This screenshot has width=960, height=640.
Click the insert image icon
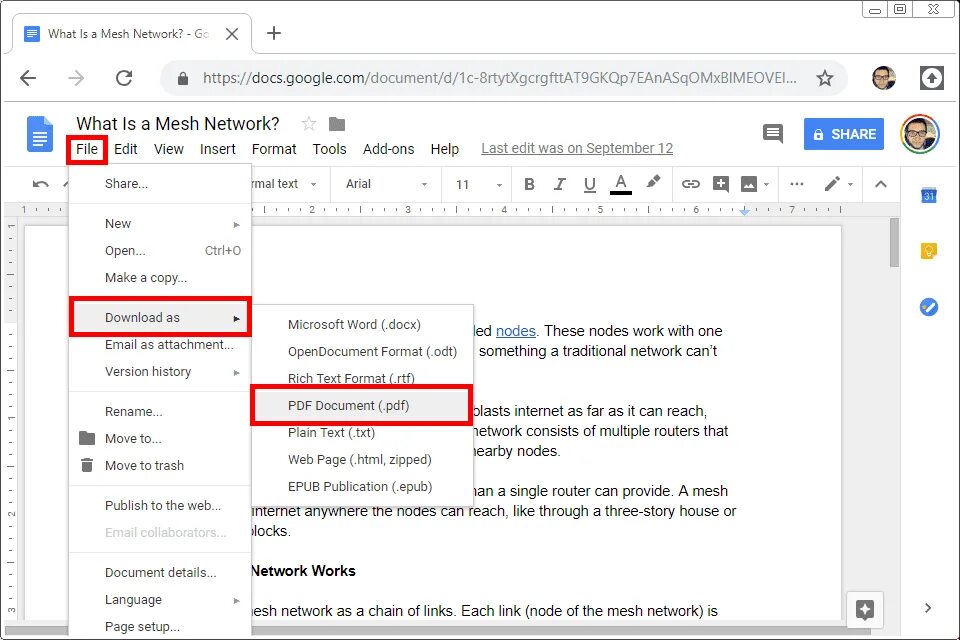[x=749, y=184]
